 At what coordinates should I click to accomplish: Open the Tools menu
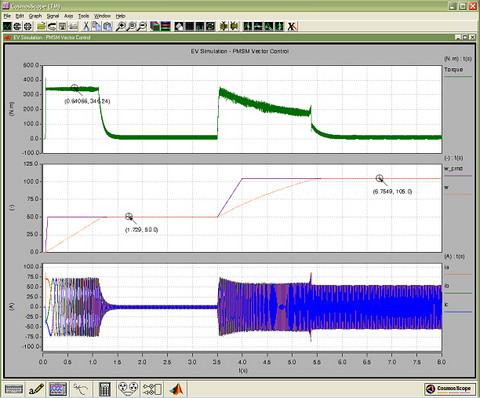click(84, 16)
